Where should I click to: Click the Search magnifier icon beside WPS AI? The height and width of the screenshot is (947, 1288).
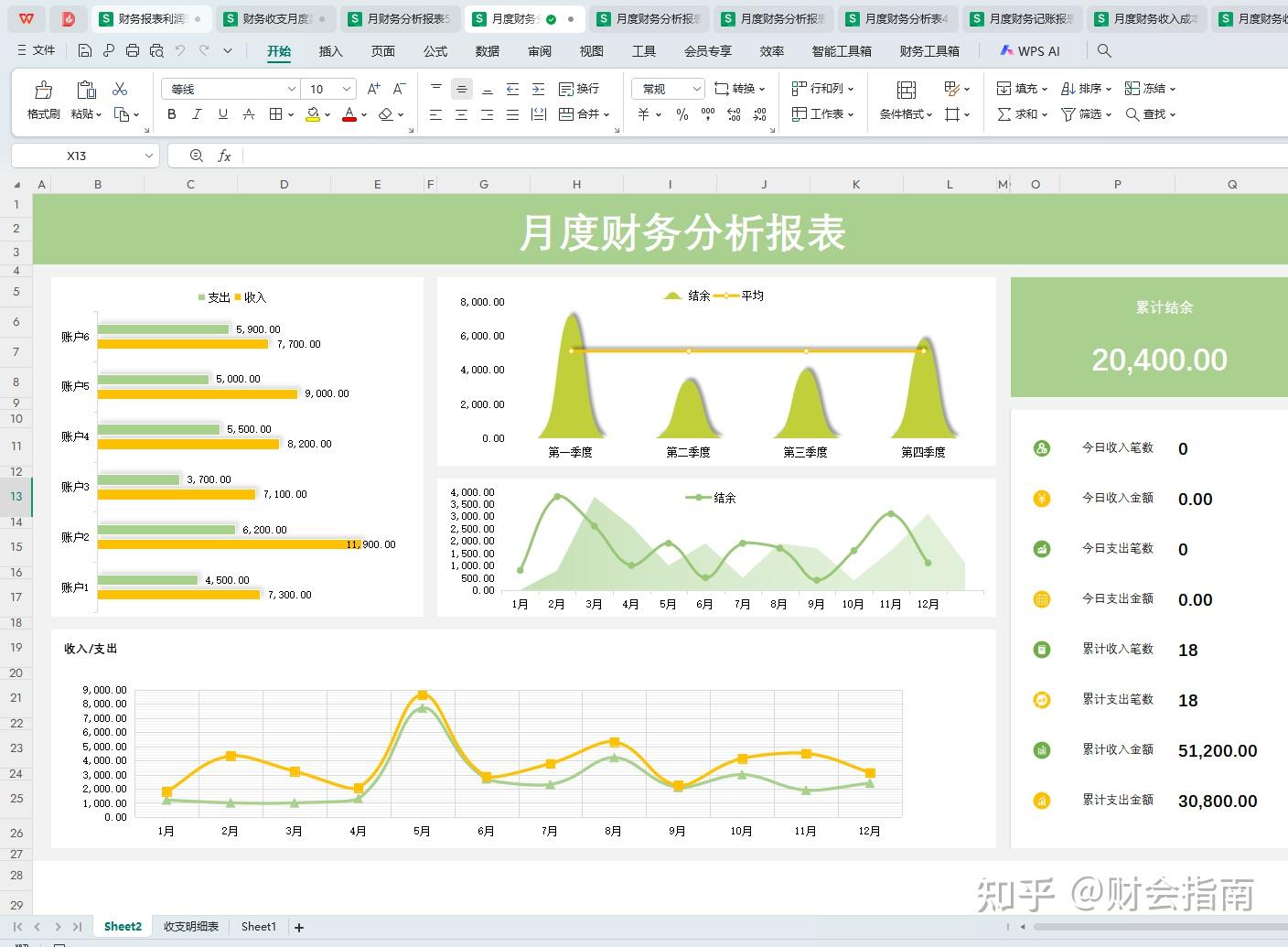pyautogui.click(x=1104, y=51)
